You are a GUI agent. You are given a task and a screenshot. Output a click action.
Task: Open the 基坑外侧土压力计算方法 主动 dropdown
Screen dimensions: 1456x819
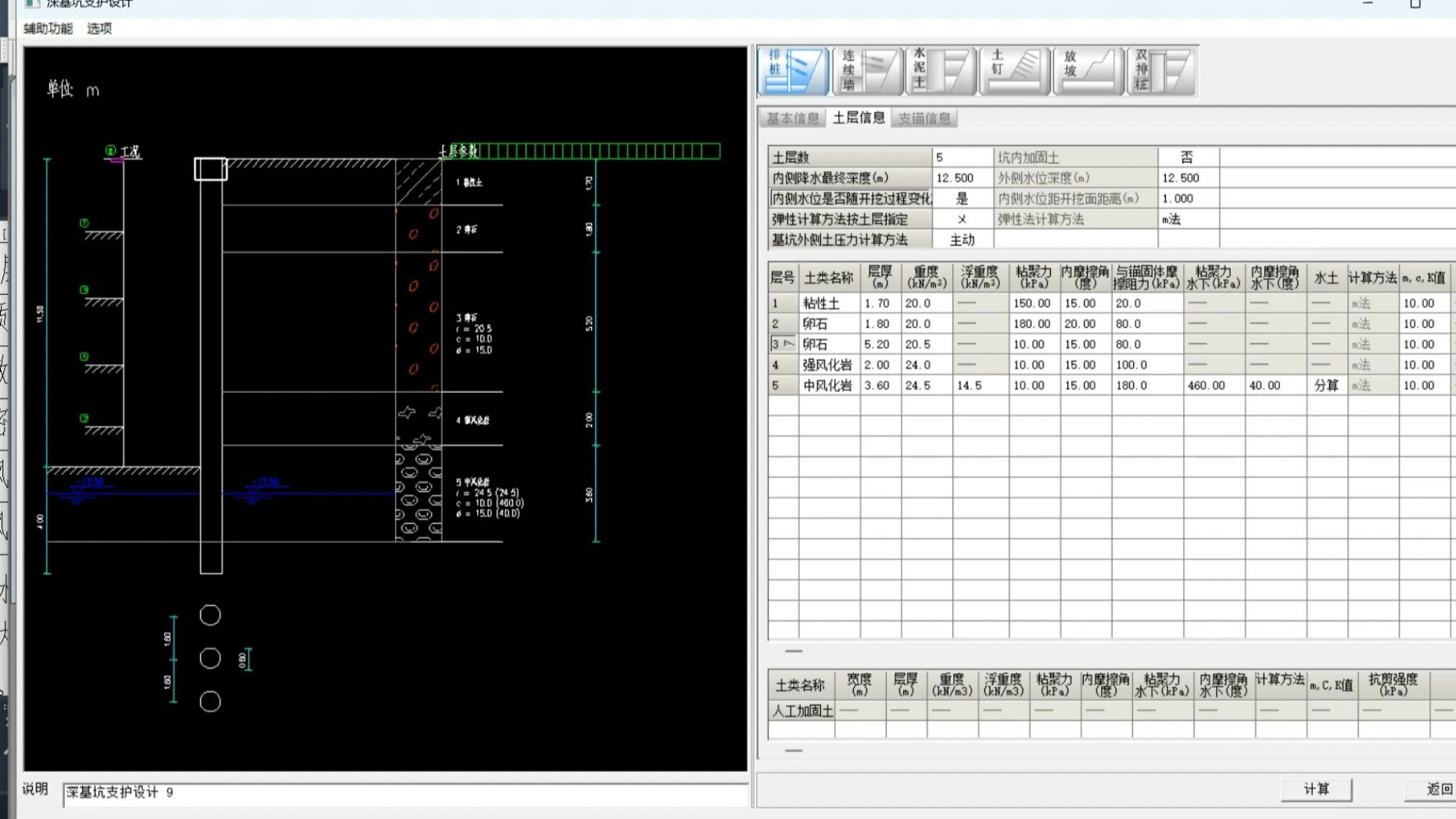coord(962,240)
